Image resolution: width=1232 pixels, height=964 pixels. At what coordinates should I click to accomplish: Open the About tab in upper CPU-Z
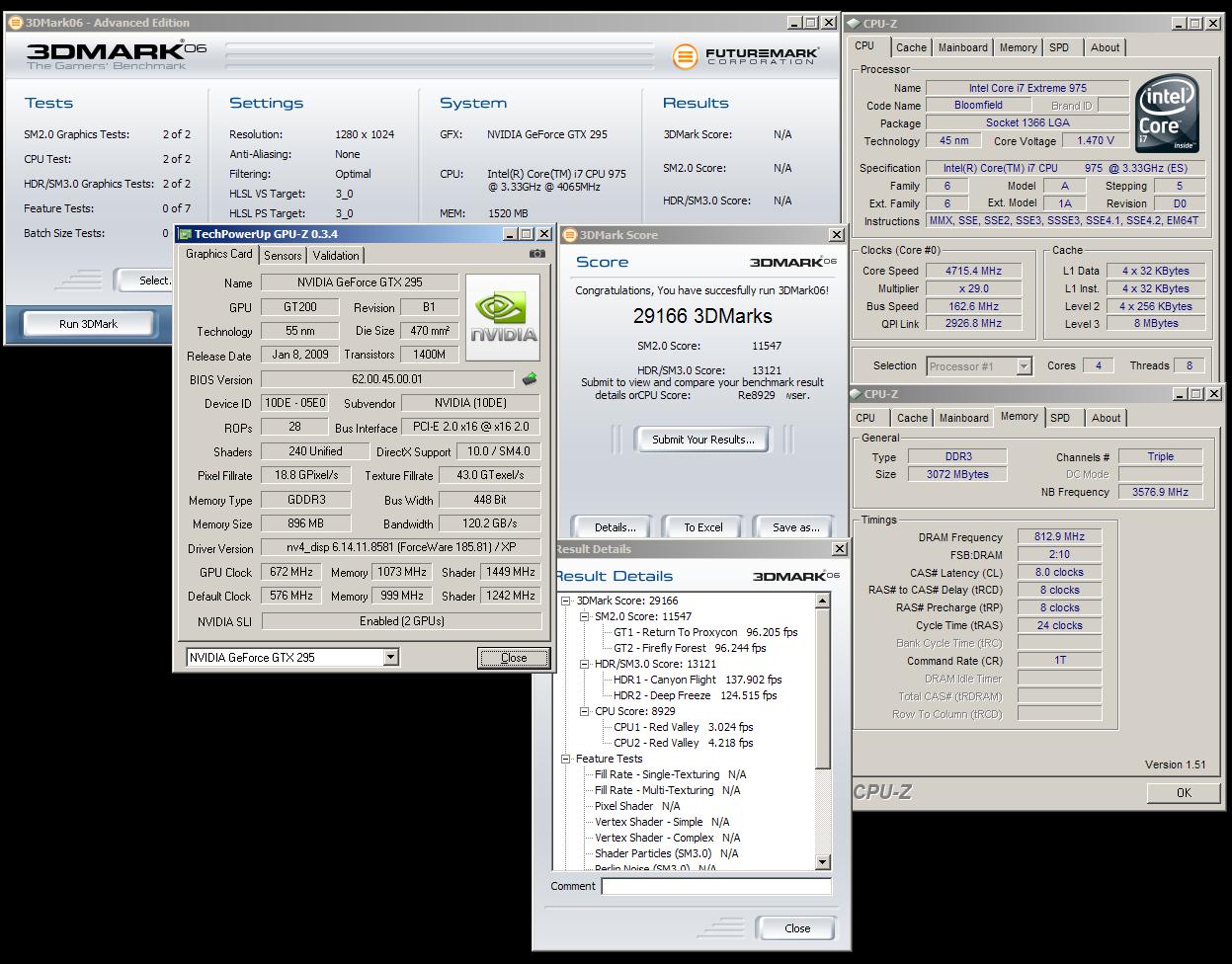click(1105, 47)
